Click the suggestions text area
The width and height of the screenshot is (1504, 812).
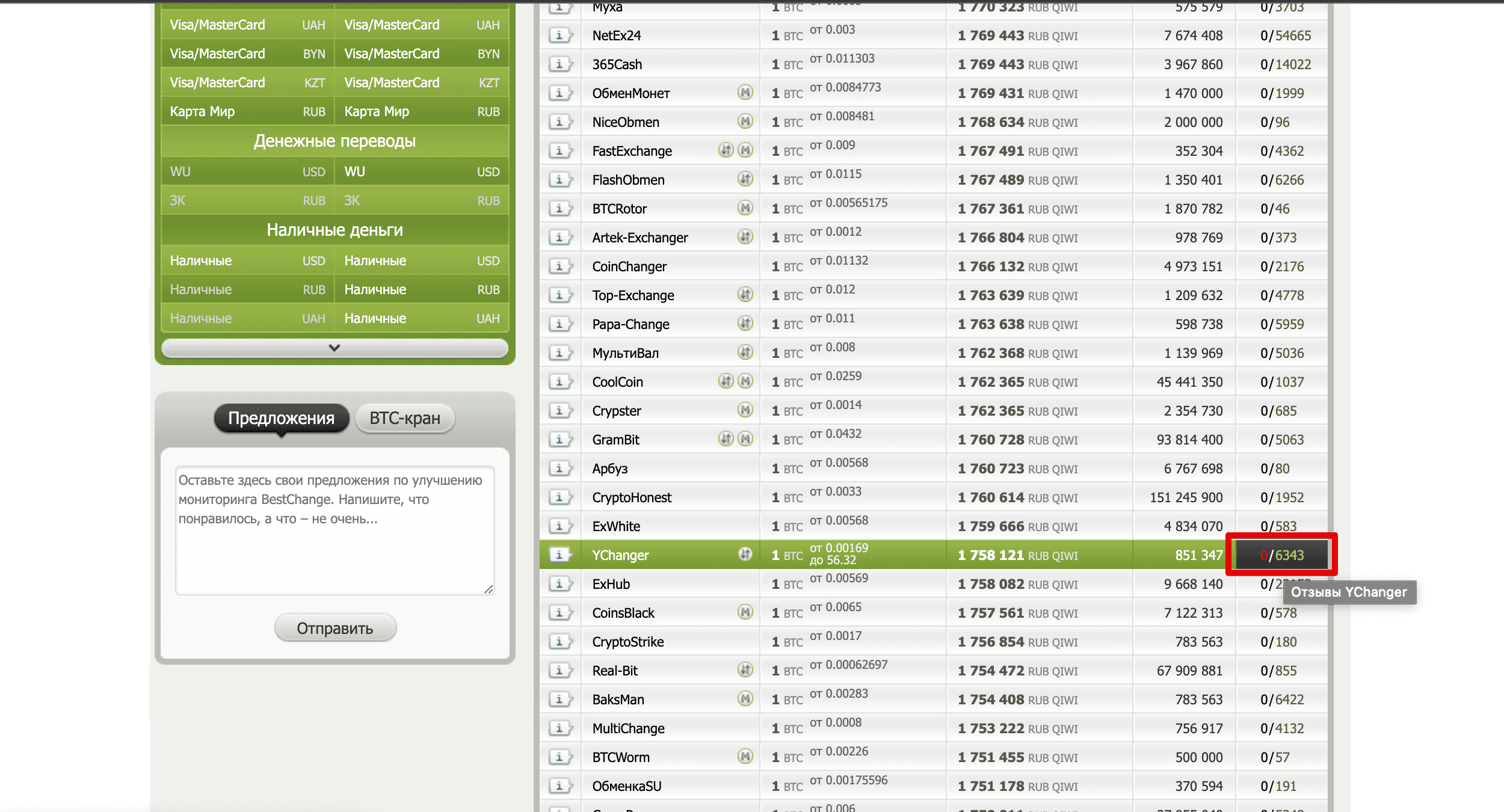point(335,531)
